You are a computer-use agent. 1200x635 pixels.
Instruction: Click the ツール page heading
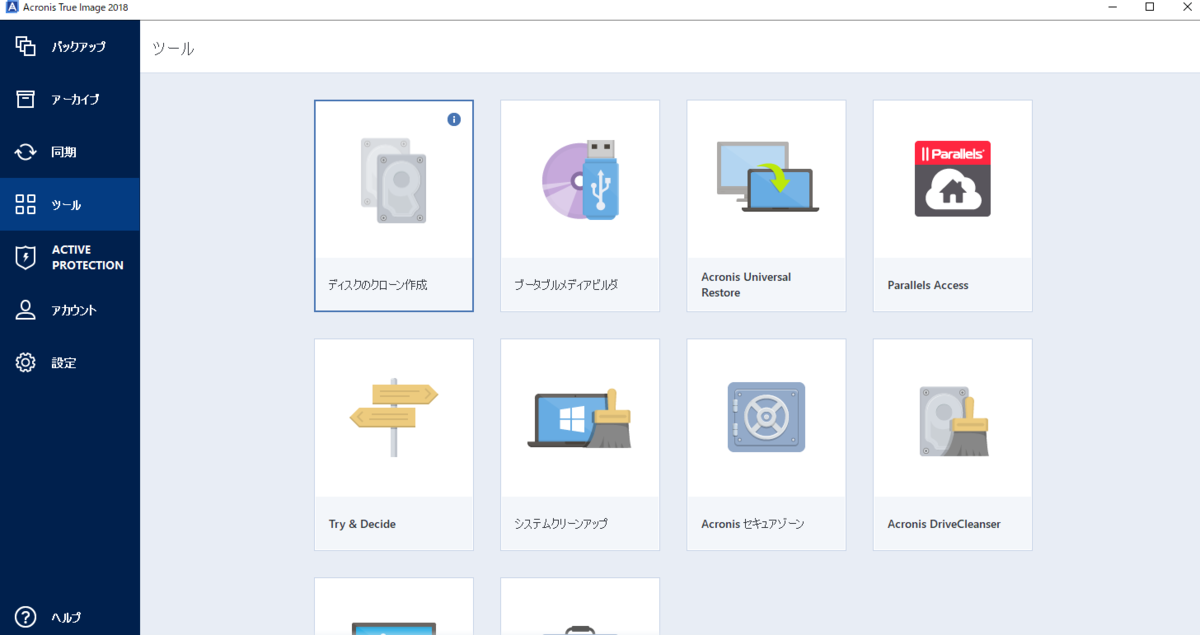[173, 48]
